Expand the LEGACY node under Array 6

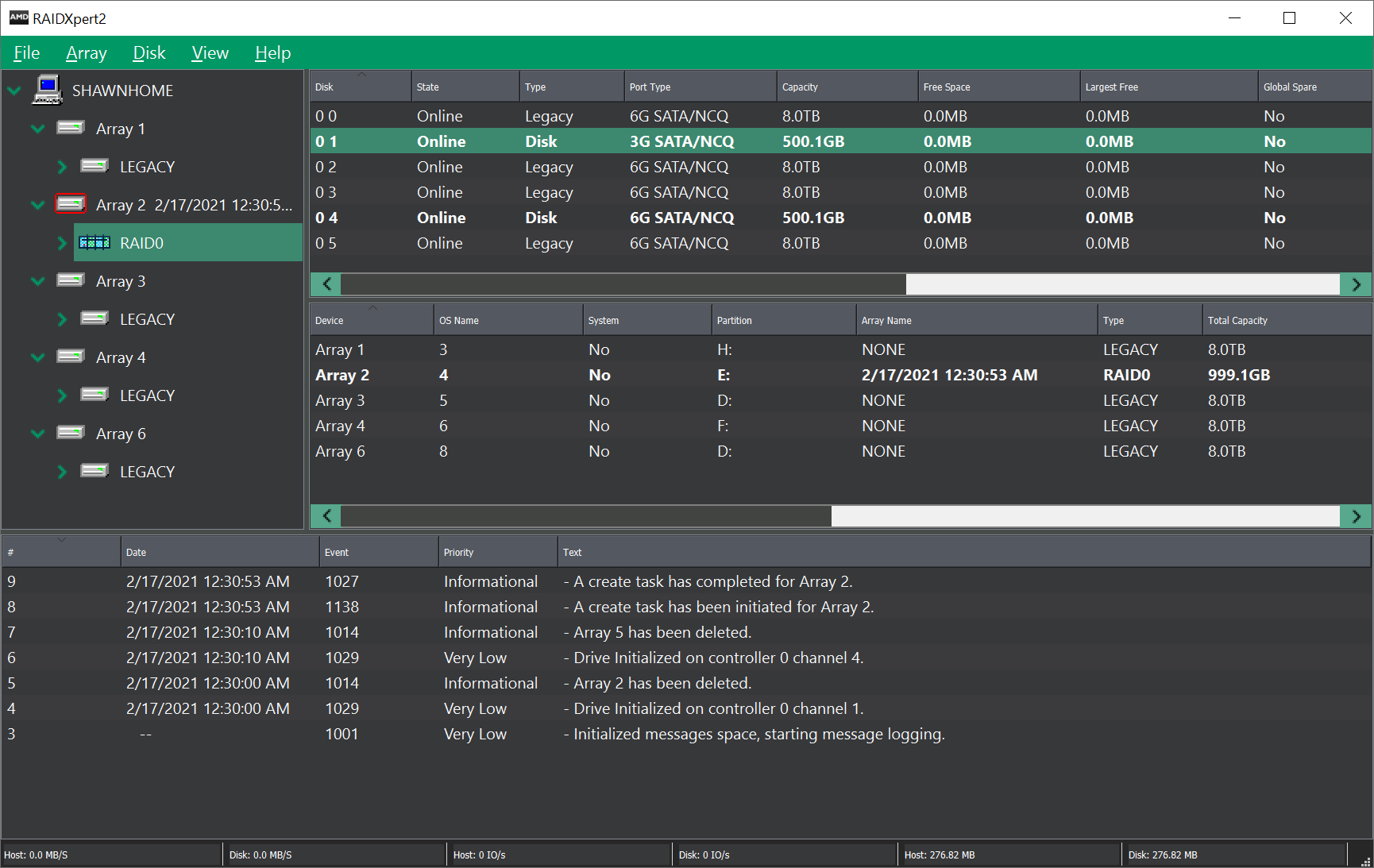pos(62,472)
